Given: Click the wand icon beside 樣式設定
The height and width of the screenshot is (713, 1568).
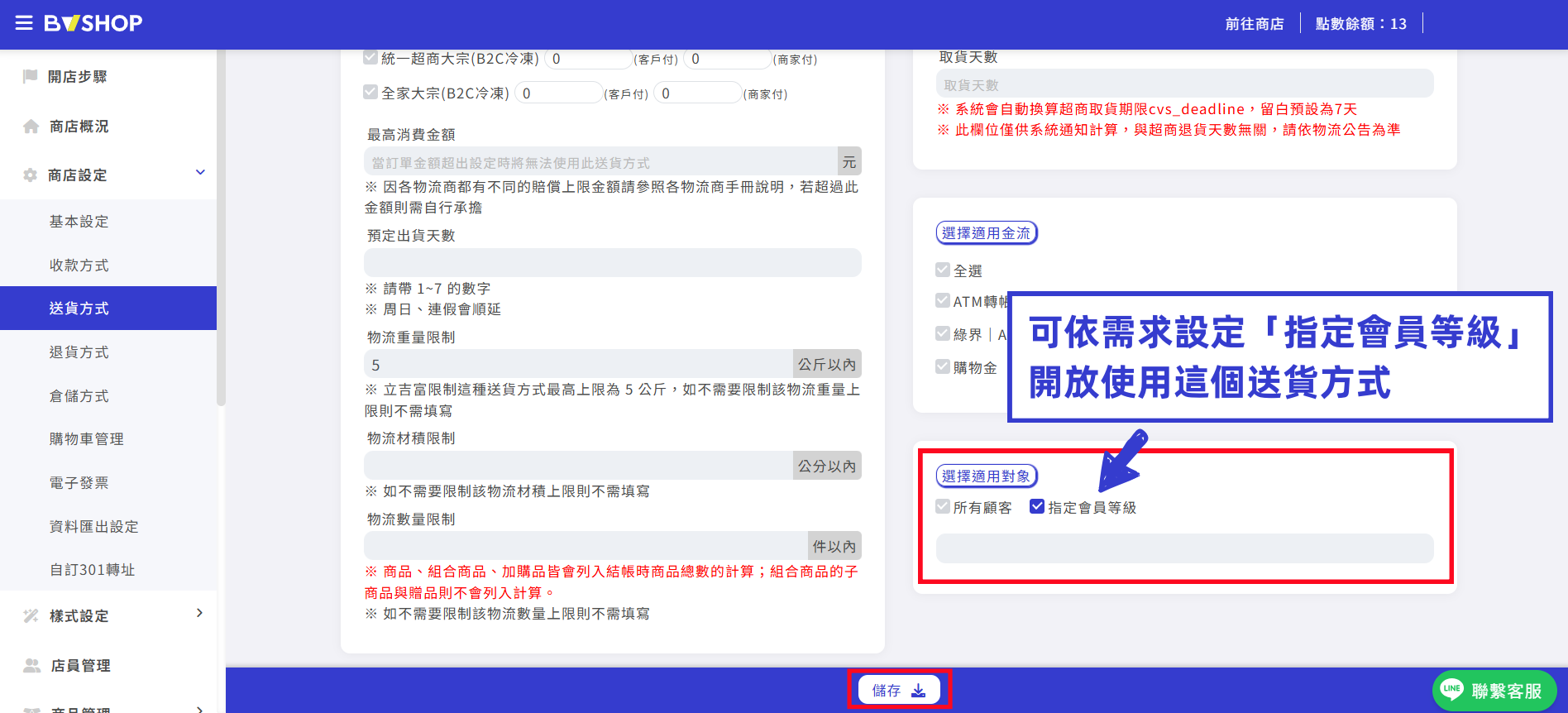Looking at the screenshot, I should point(31,615).
